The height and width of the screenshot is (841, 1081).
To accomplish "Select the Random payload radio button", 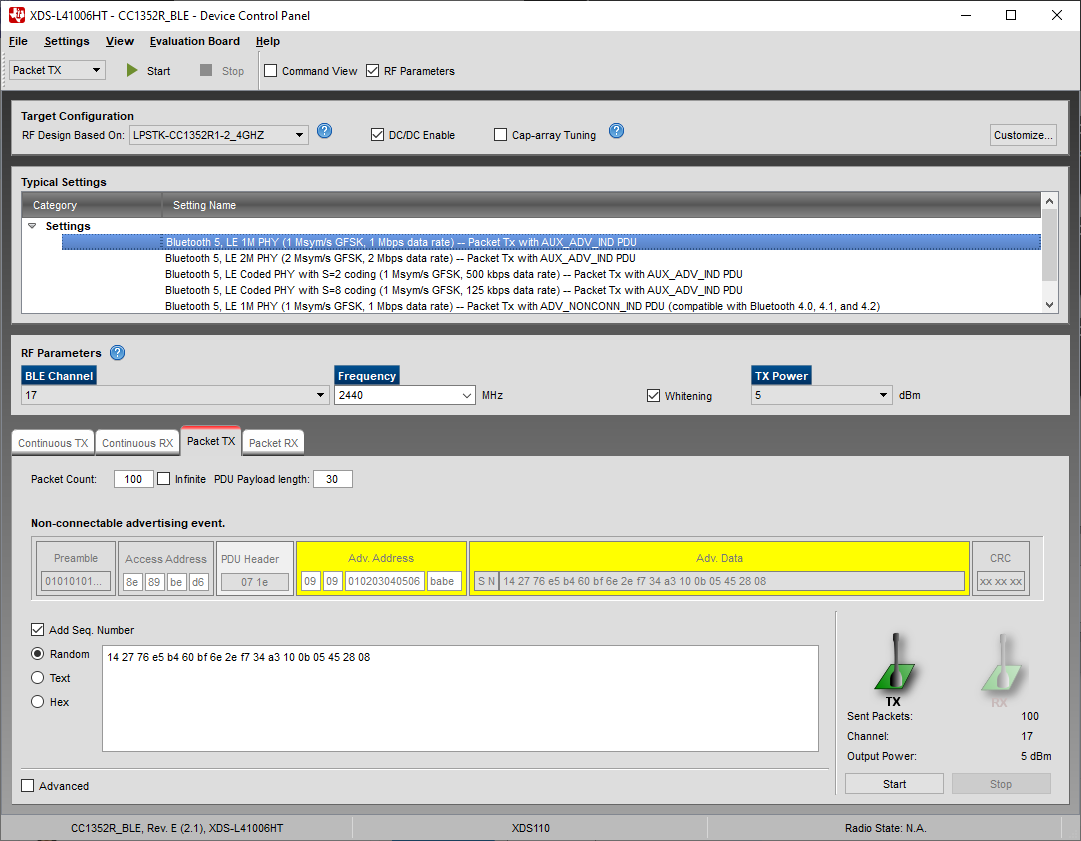I will click(x=38, y=653).
